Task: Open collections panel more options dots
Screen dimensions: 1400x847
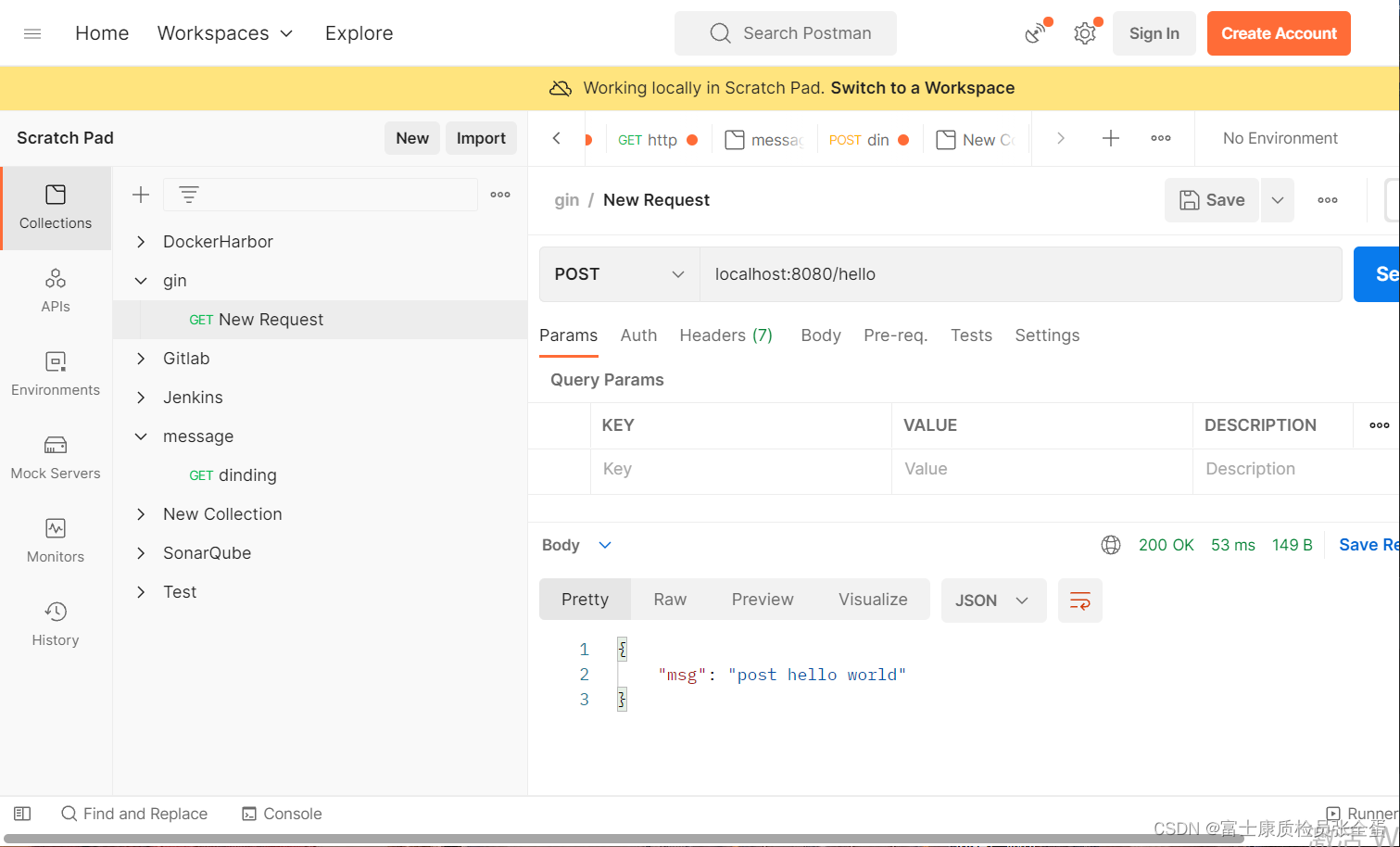Action: [x=500, y=195]
